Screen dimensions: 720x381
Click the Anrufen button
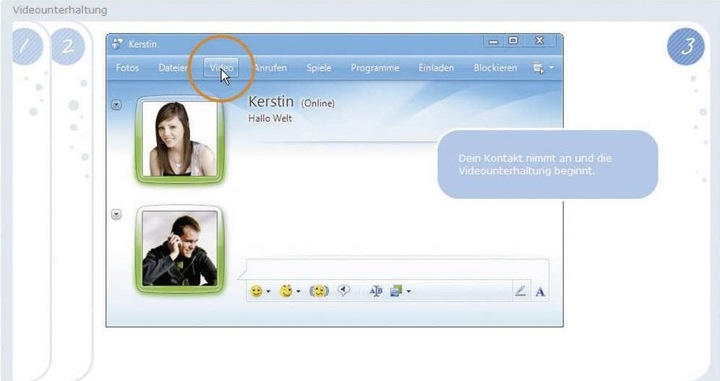click(270, 68)
